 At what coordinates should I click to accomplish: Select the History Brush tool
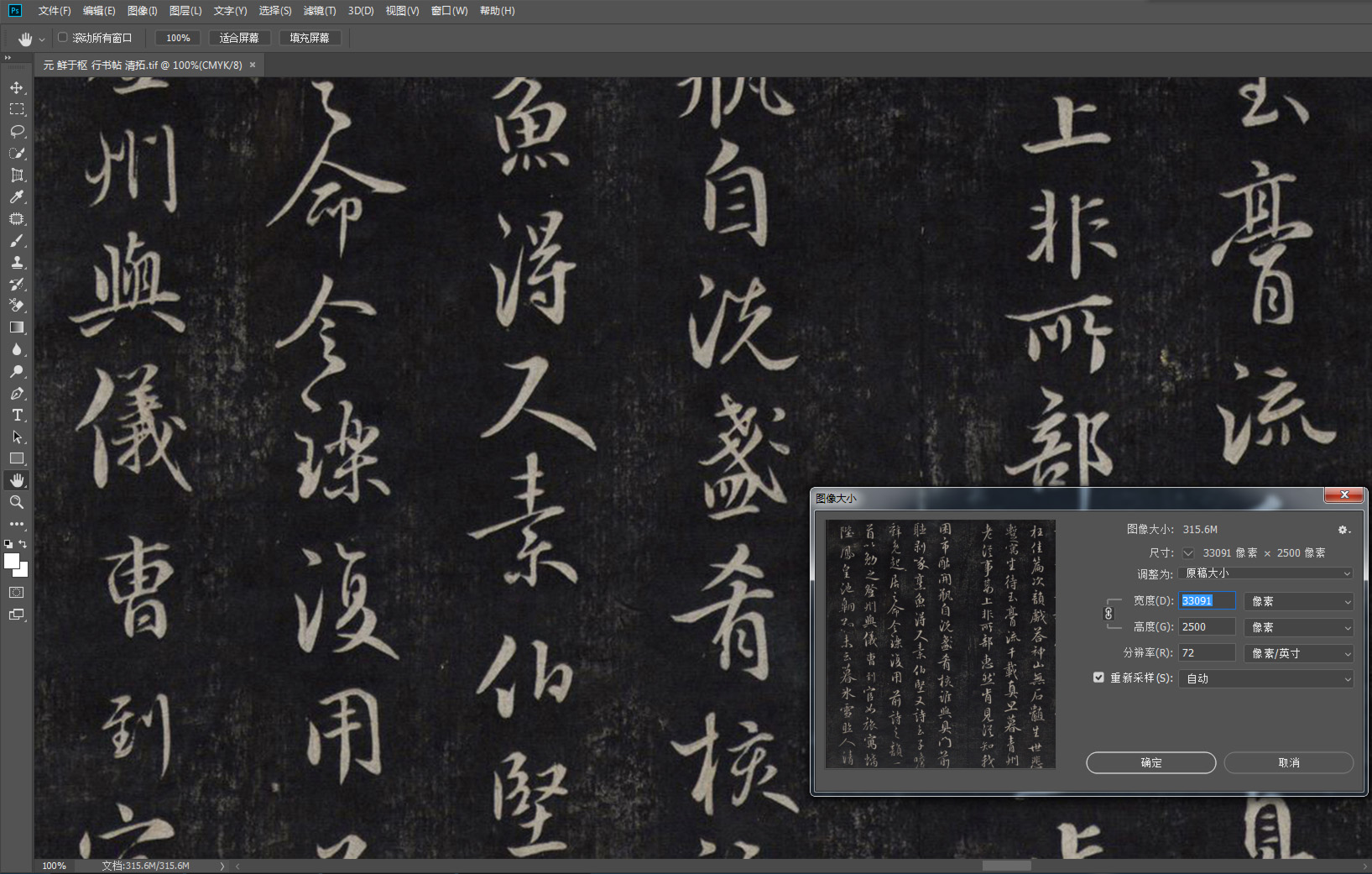(x=17, y=284)
